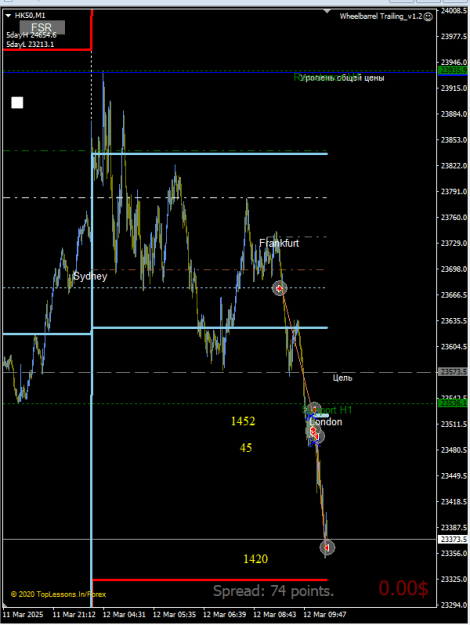Select the trade arrow marker below Frankfurt
The height and width of the screenshot is (625, 470).
click(279, 288)
